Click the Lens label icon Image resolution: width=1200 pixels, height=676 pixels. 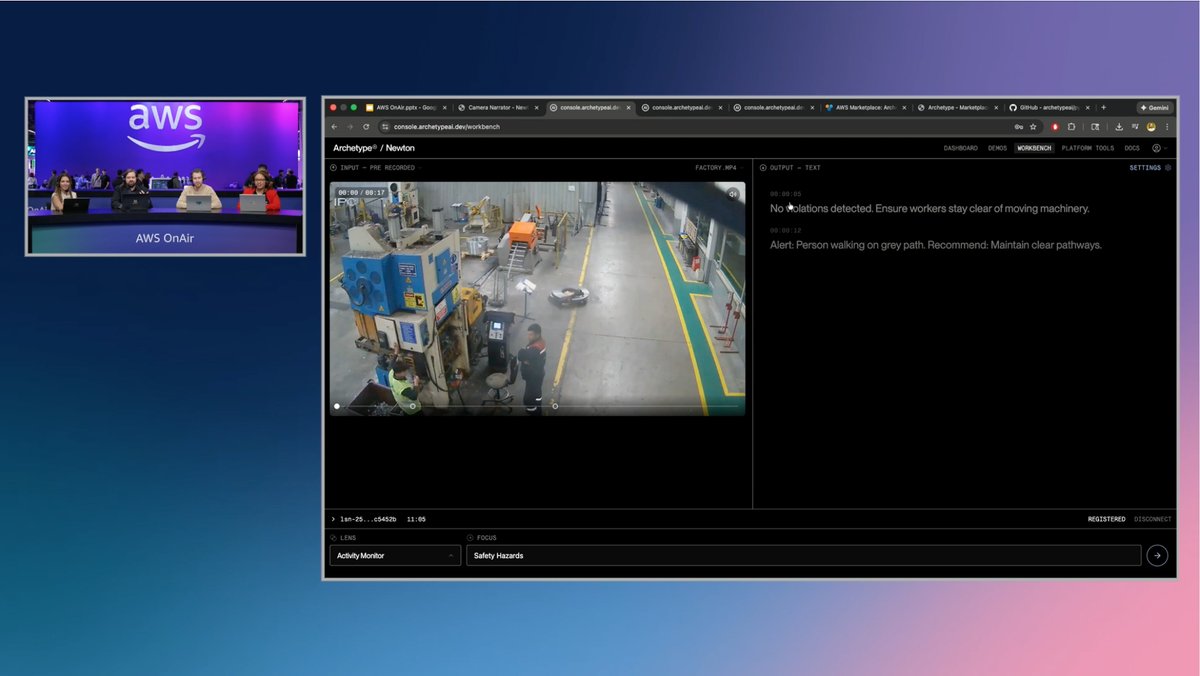334,538
